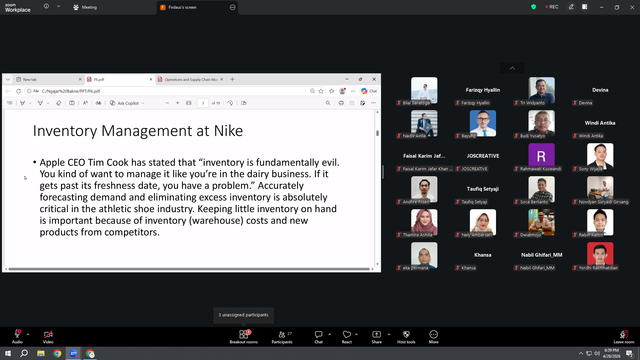Click the PDF fit to width icon

click(x=189, y=103)
